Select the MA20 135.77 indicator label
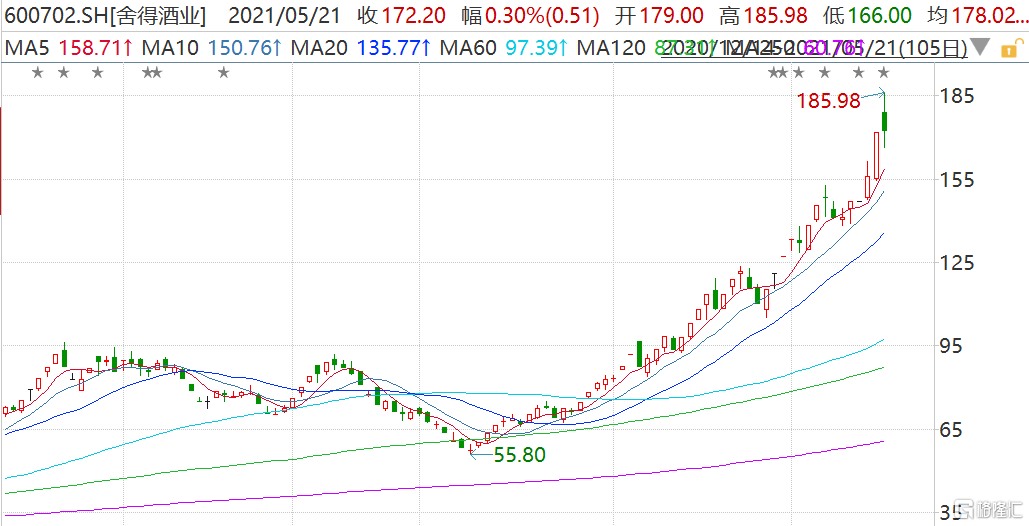Screen dimensions: 1029x526 361,48
